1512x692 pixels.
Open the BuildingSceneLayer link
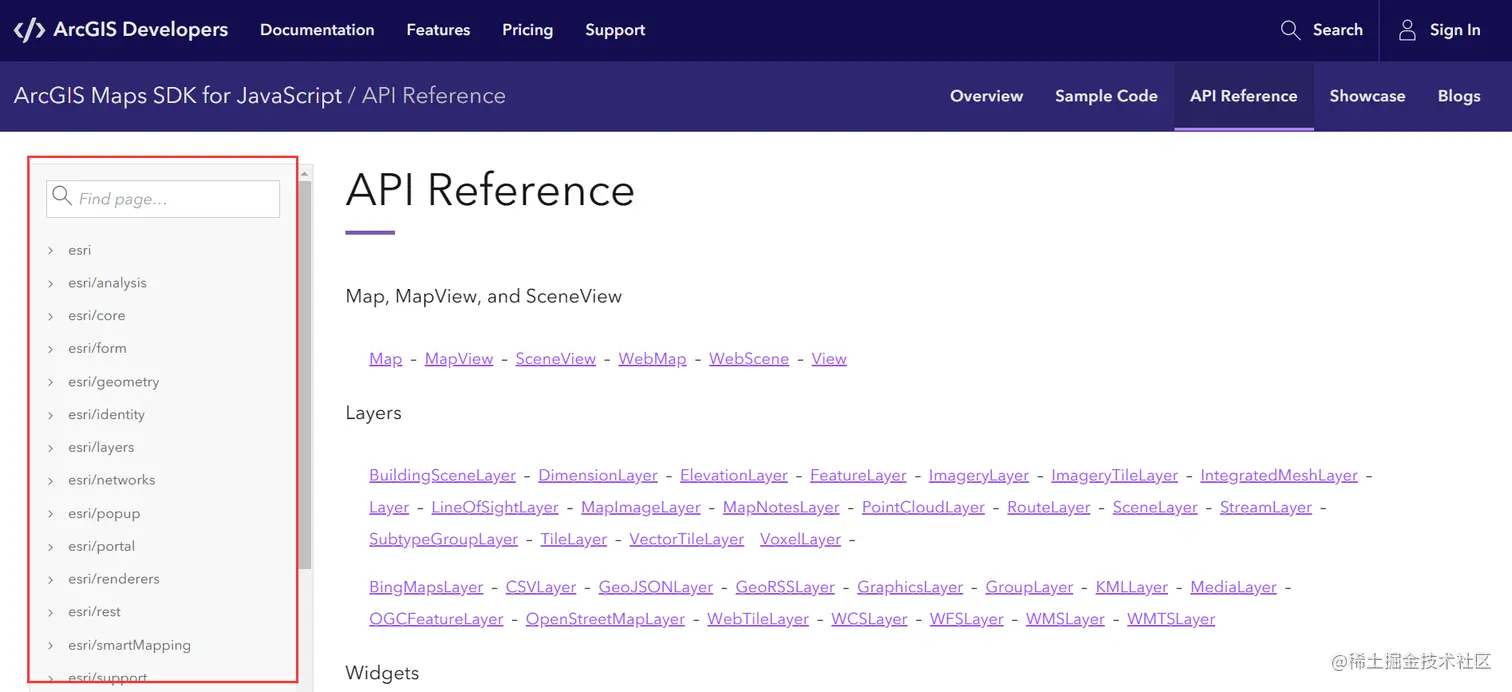tap(442, 476)
